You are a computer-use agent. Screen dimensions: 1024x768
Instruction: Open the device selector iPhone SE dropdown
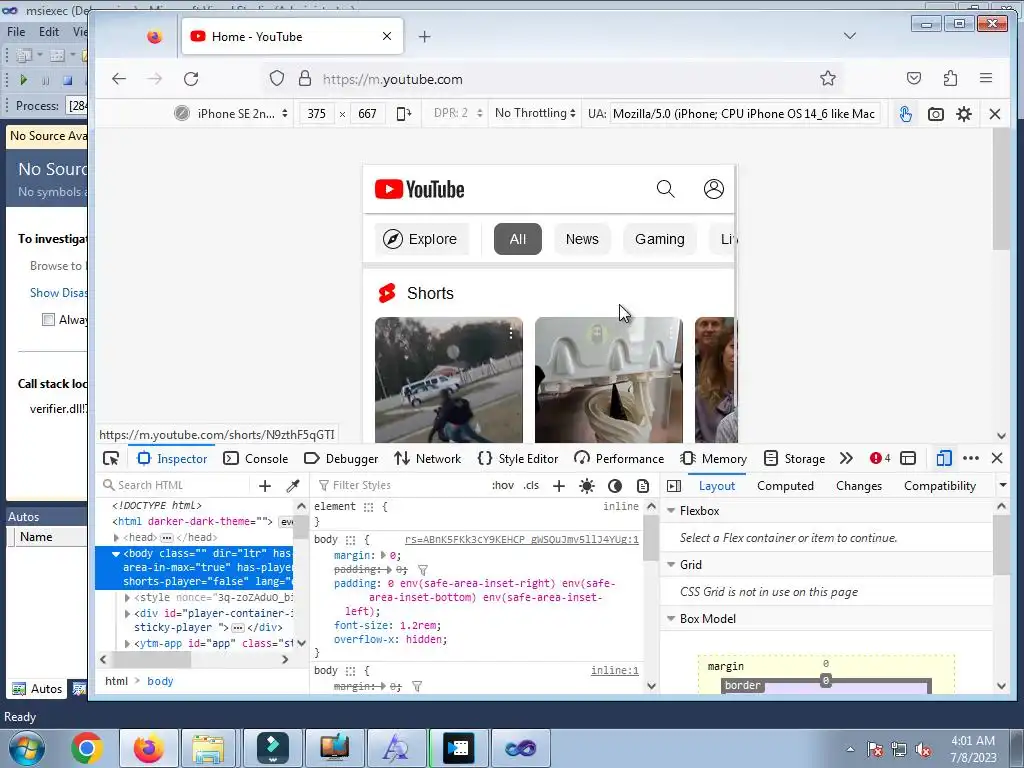click(232, 114)
